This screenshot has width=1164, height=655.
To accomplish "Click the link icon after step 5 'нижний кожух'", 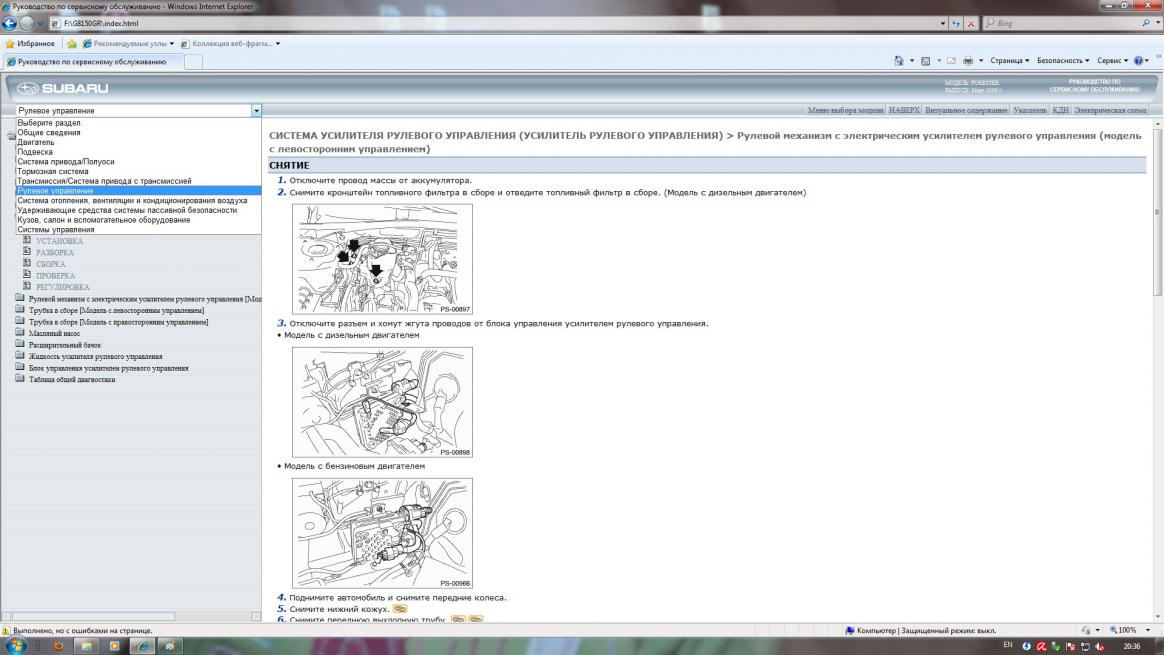I will pyautogui.click(x=400, y=609).
